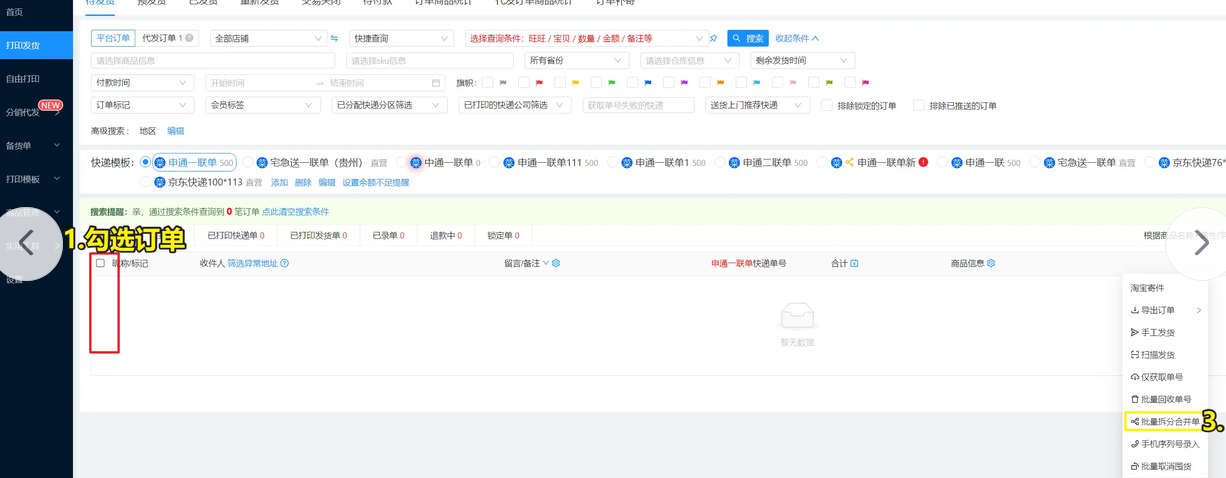
Task: Tick the select-all orders header checkbox
Action: (100, 263)
